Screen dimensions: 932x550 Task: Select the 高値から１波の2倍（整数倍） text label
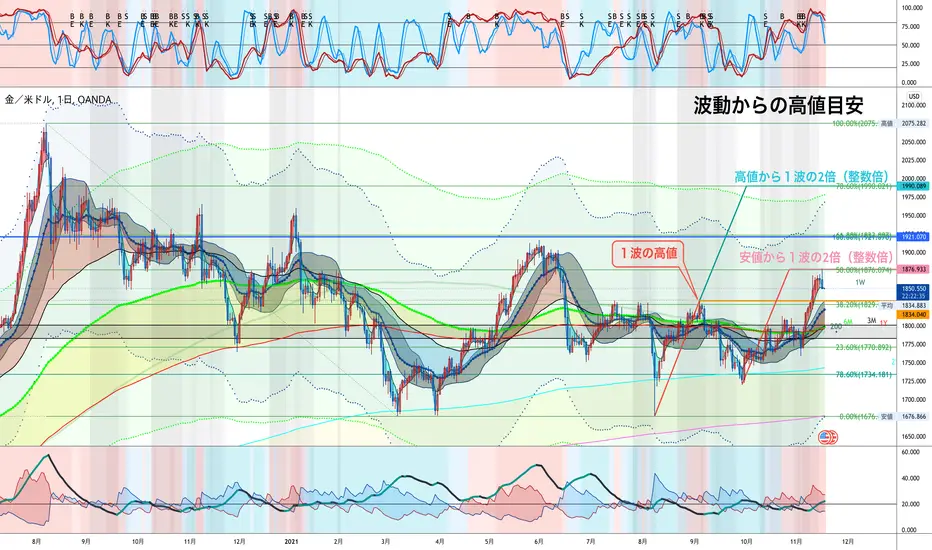click(x=812, y=177)
